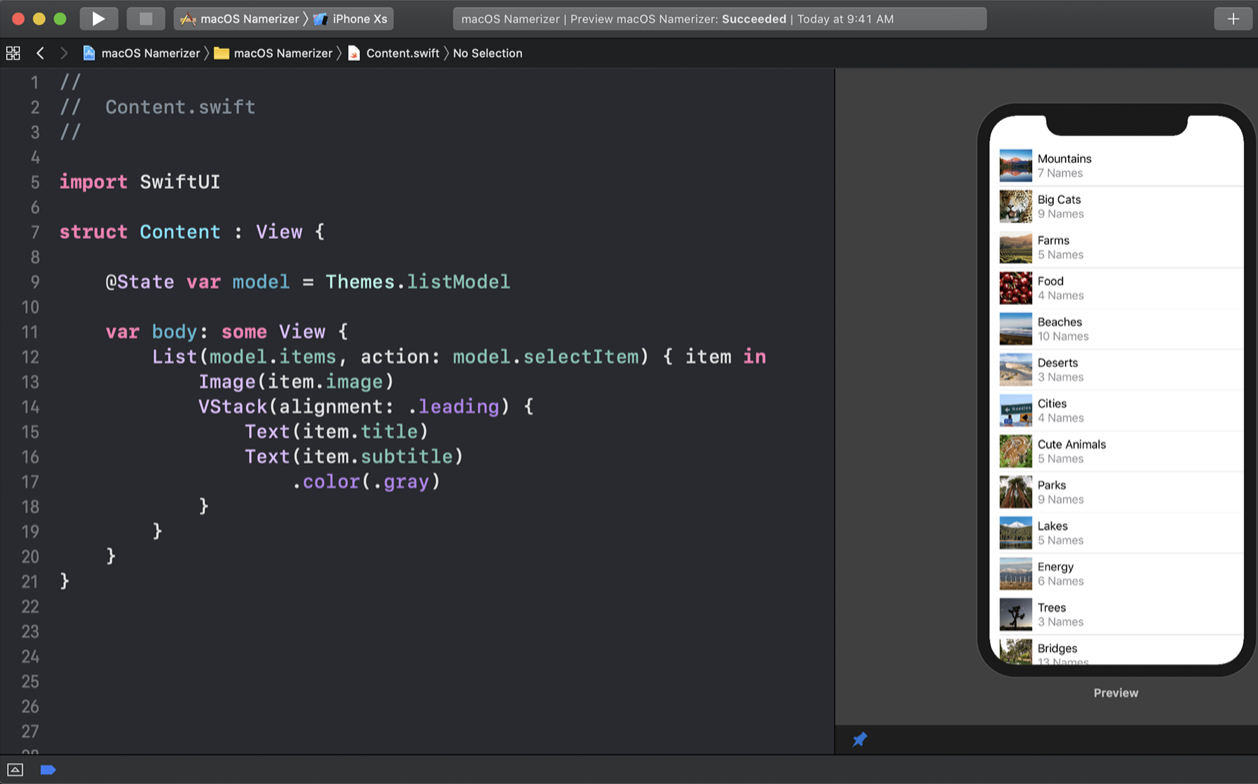
Task: Click the 'Content.swift' comment line
Action: coord(157,107)
